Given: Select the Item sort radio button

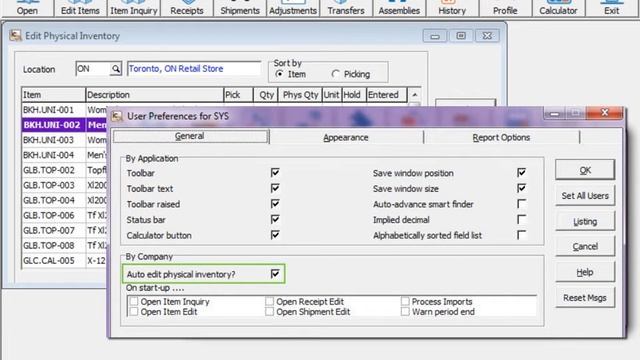Looking at the screenshot, I should [x=280, y=74].
